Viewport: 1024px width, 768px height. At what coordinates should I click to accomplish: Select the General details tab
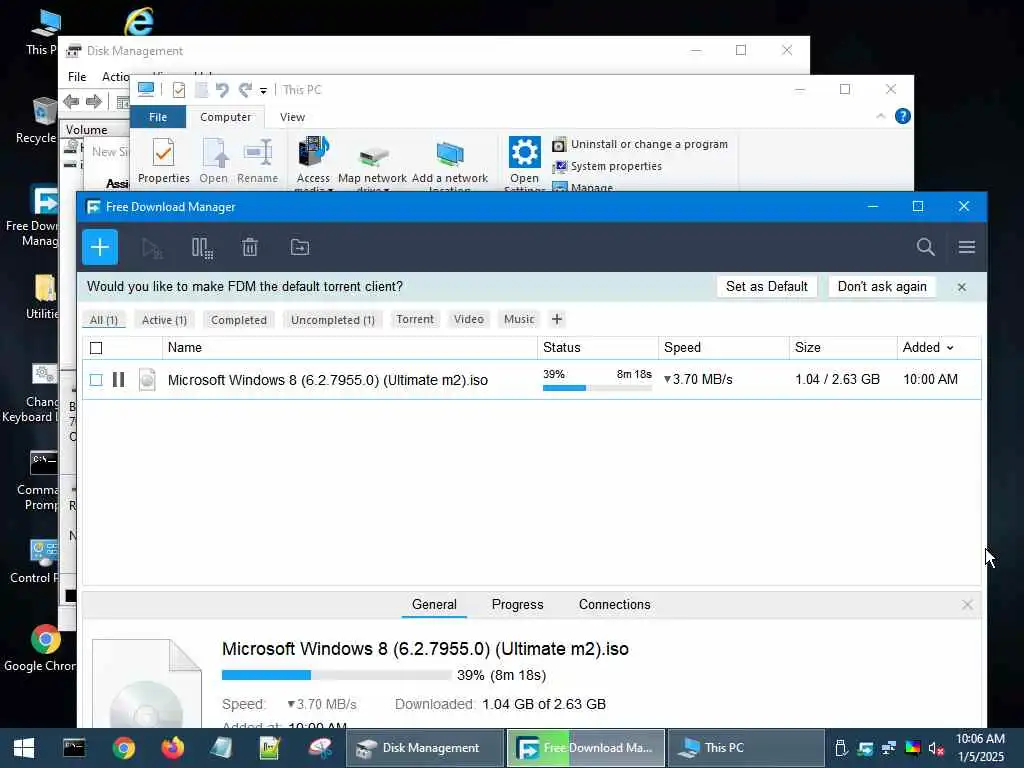coord(434,605)
